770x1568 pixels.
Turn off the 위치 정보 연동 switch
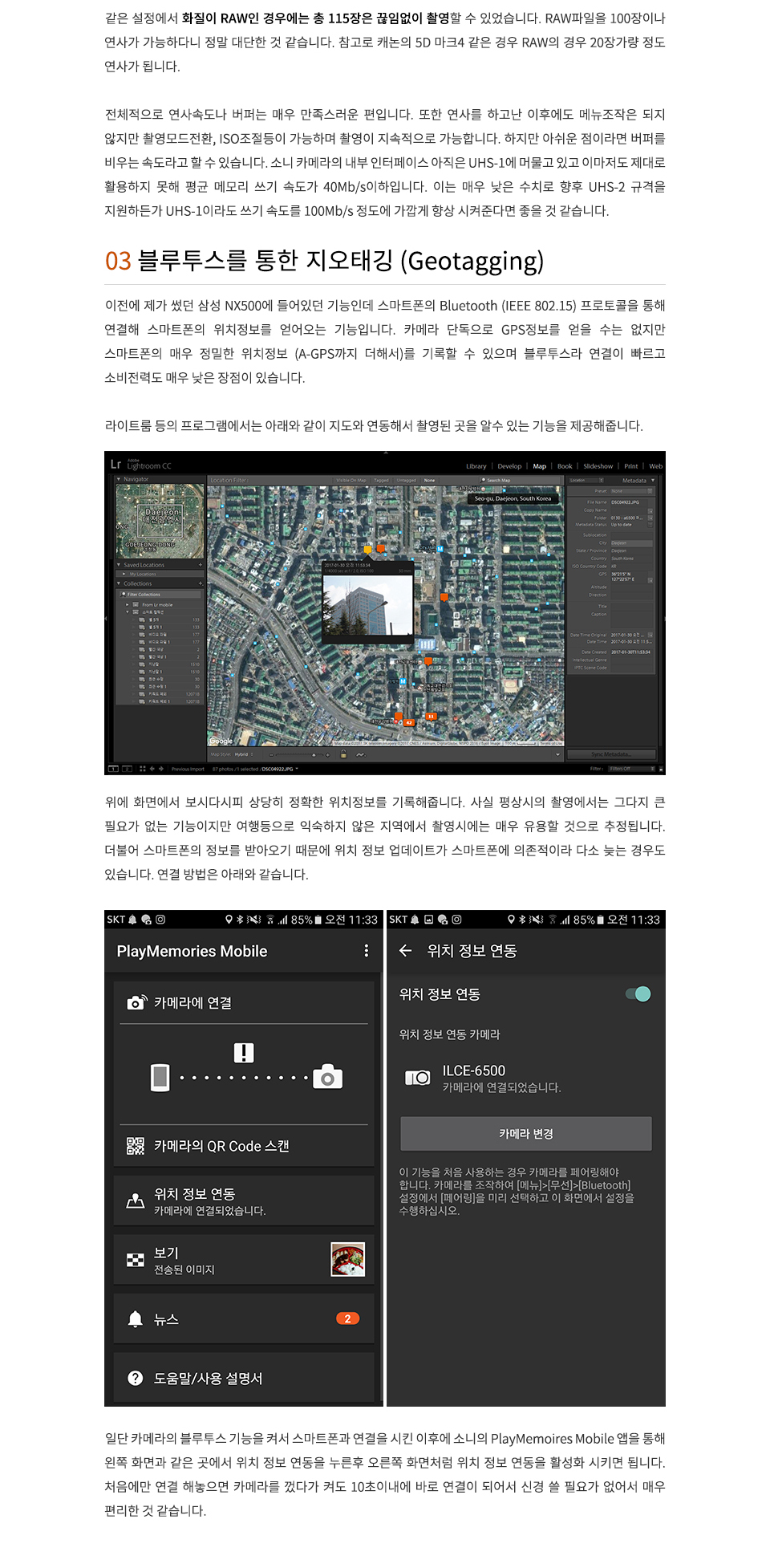tap(638, 994)
